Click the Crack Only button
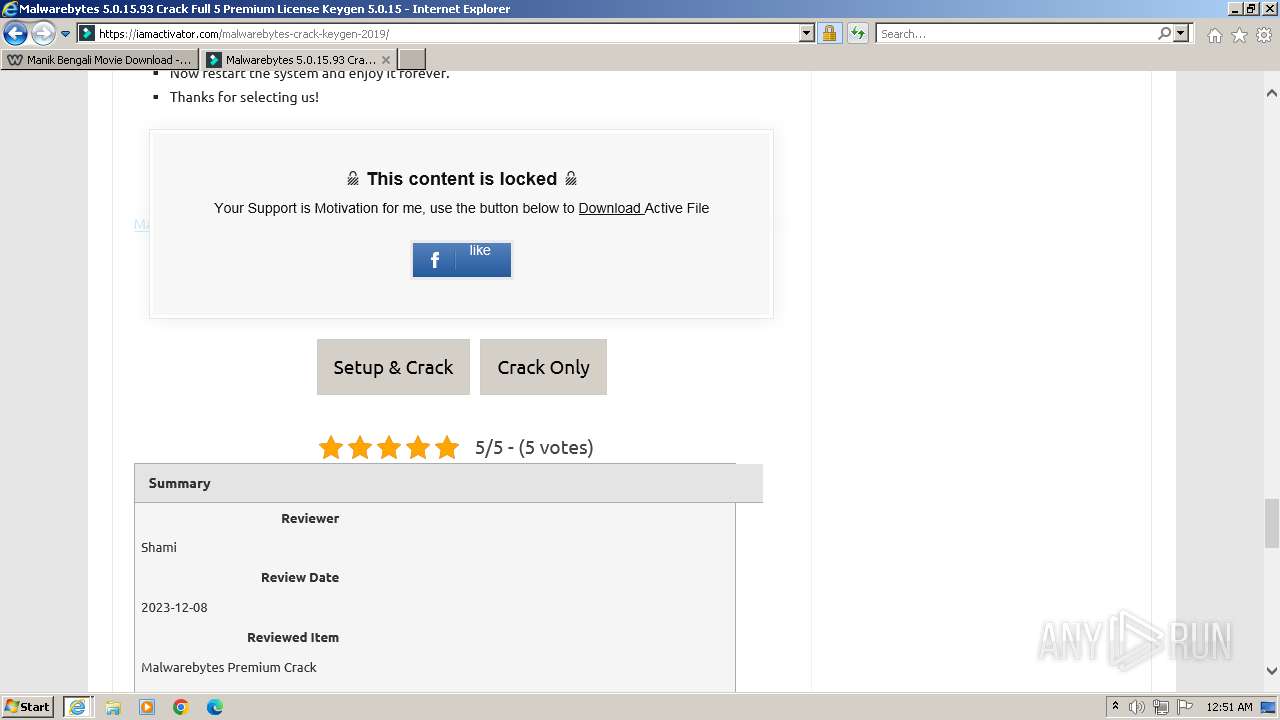The width and height of the screenshot is (1280, 720). pyautogui.click(x=543, y=367)
